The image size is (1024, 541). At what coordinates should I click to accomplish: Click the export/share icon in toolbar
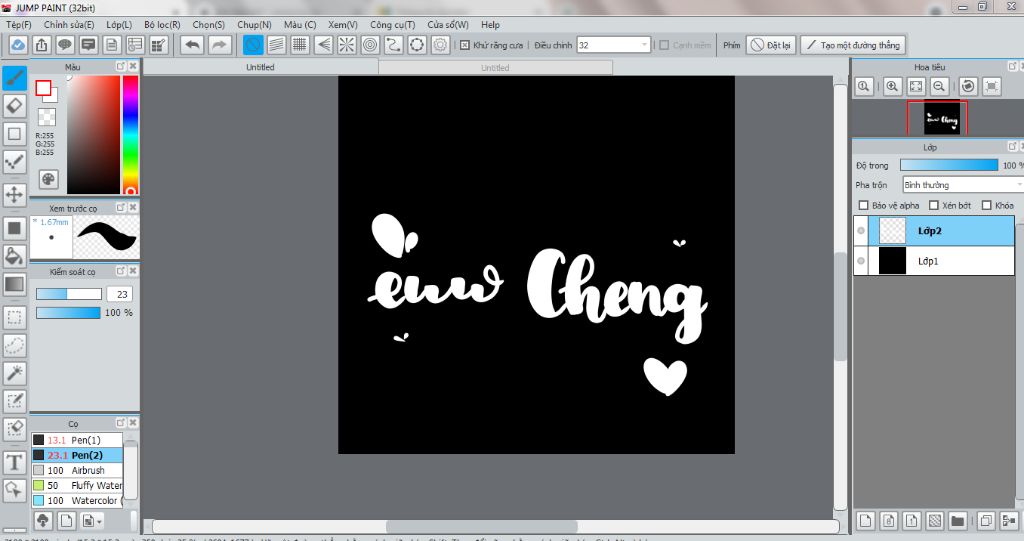pyautogui.click(x=41, y=45)
